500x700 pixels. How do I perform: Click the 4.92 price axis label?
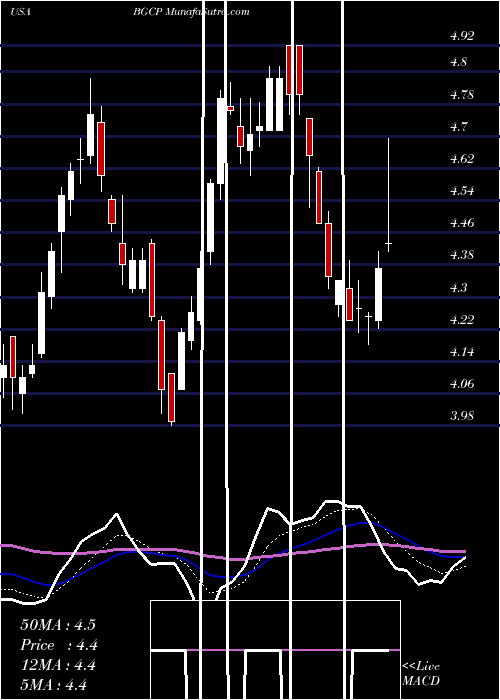pos(462,36)
